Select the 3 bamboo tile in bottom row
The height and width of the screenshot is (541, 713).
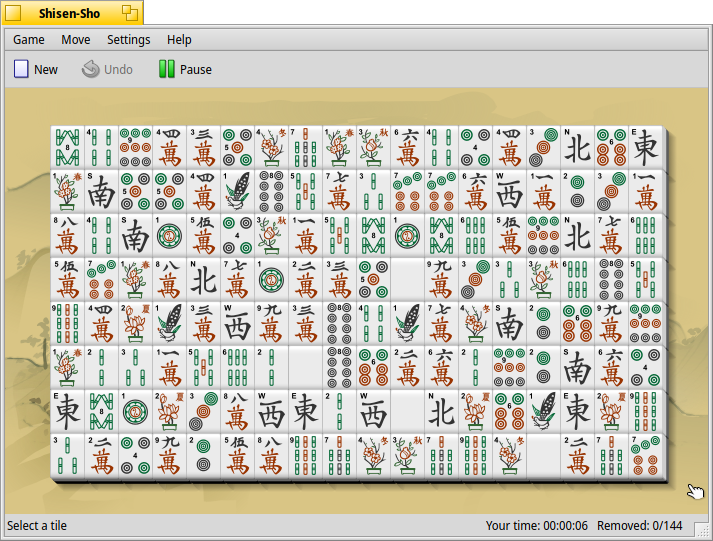(68, 456)
